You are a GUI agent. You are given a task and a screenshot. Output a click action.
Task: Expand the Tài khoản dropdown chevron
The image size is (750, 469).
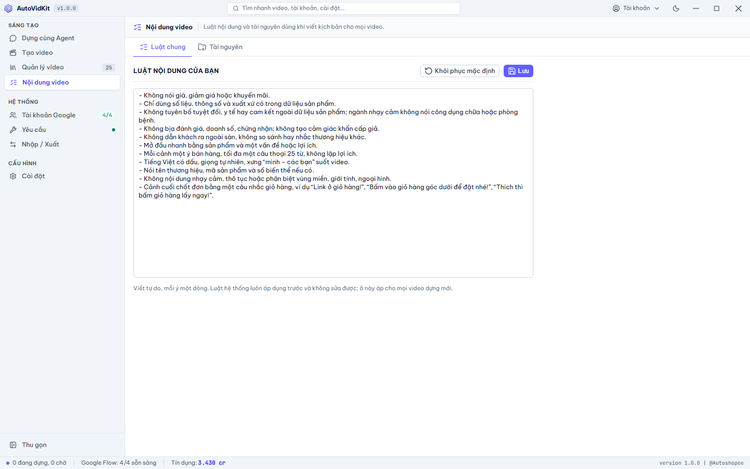tap(657, 8)
